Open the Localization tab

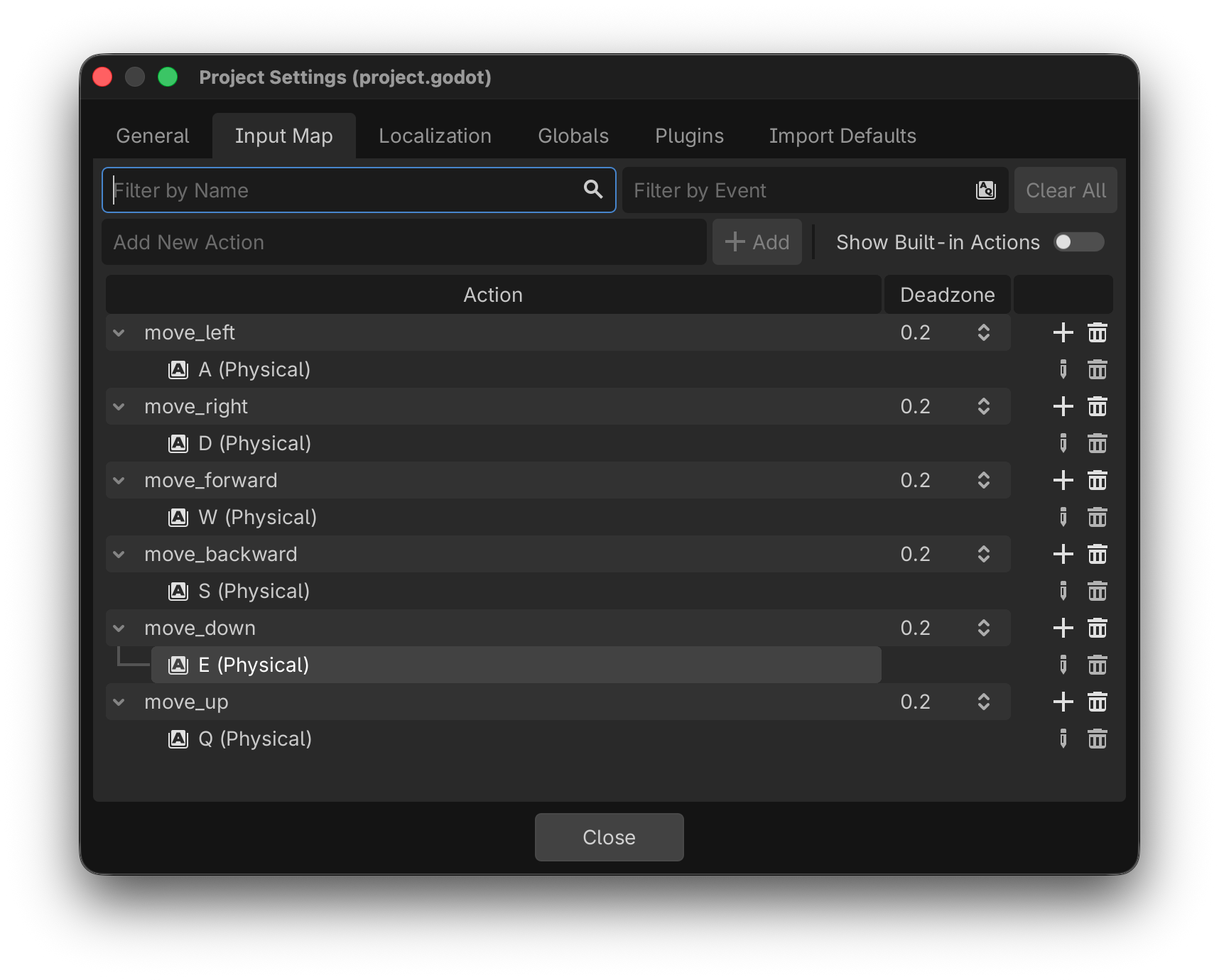(x=435, y=136)
